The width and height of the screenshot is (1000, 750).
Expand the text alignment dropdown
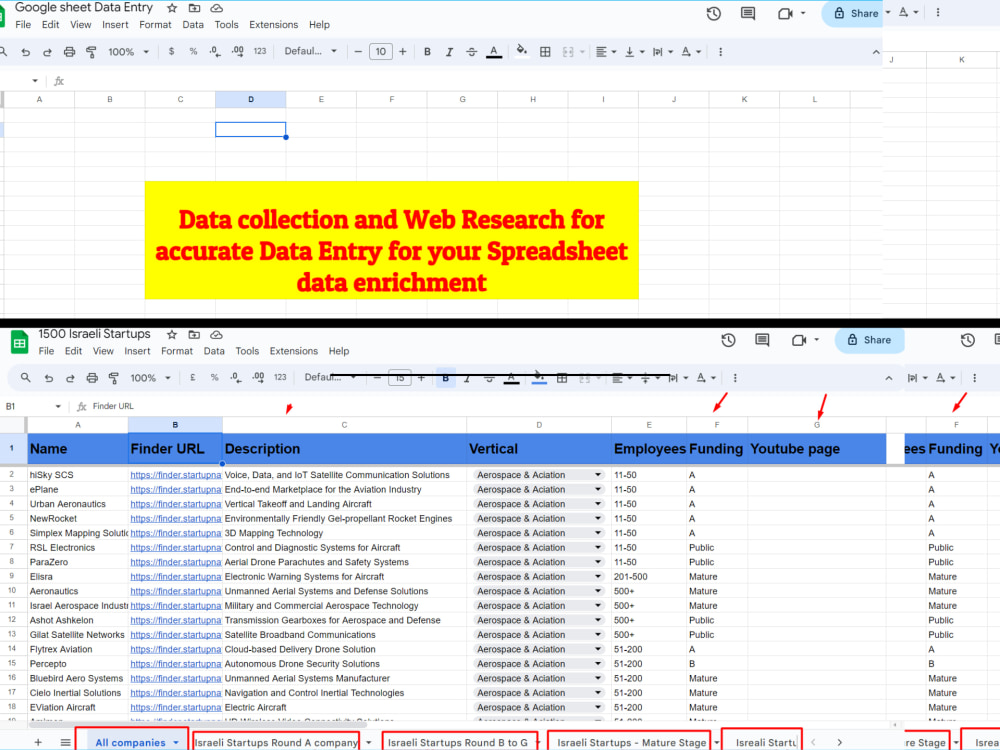pos(628,377)
